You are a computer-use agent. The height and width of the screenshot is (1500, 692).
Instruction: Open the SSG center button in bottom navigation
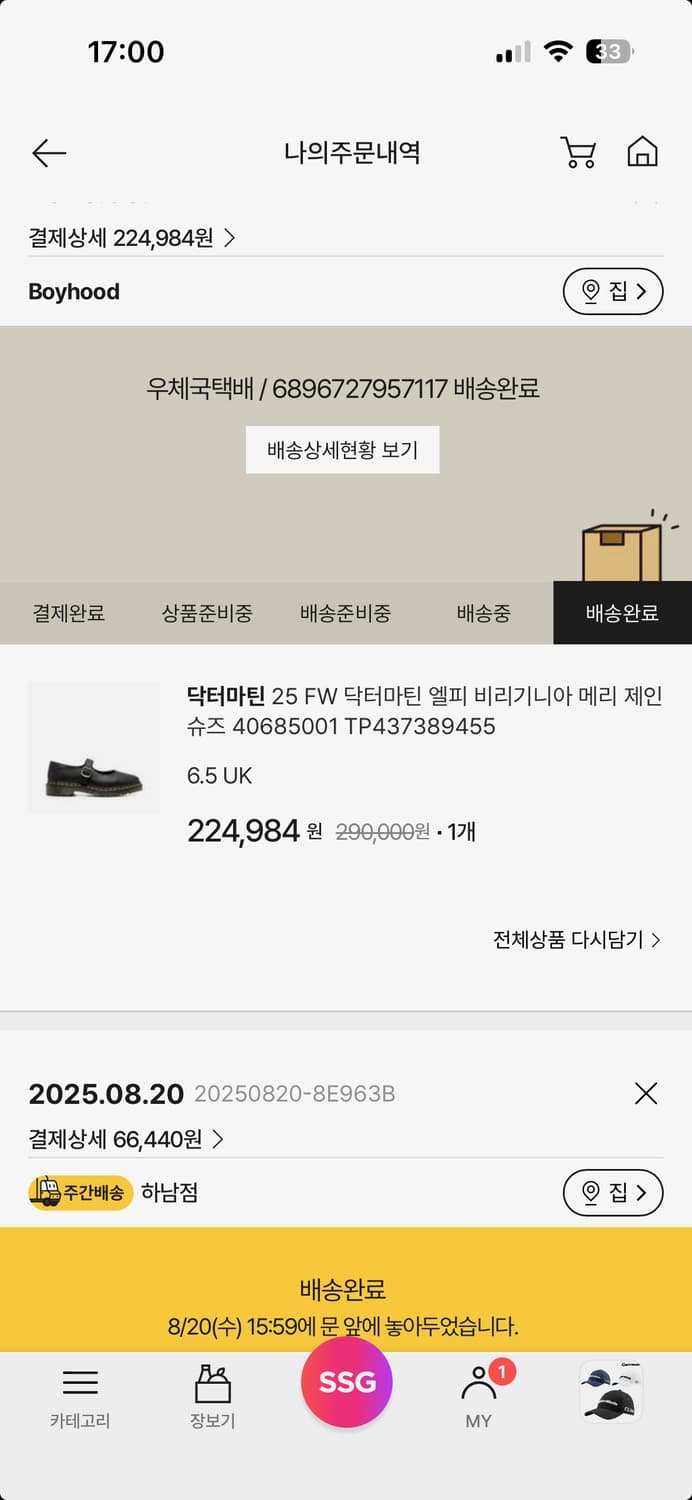[x=346, y=1381]
